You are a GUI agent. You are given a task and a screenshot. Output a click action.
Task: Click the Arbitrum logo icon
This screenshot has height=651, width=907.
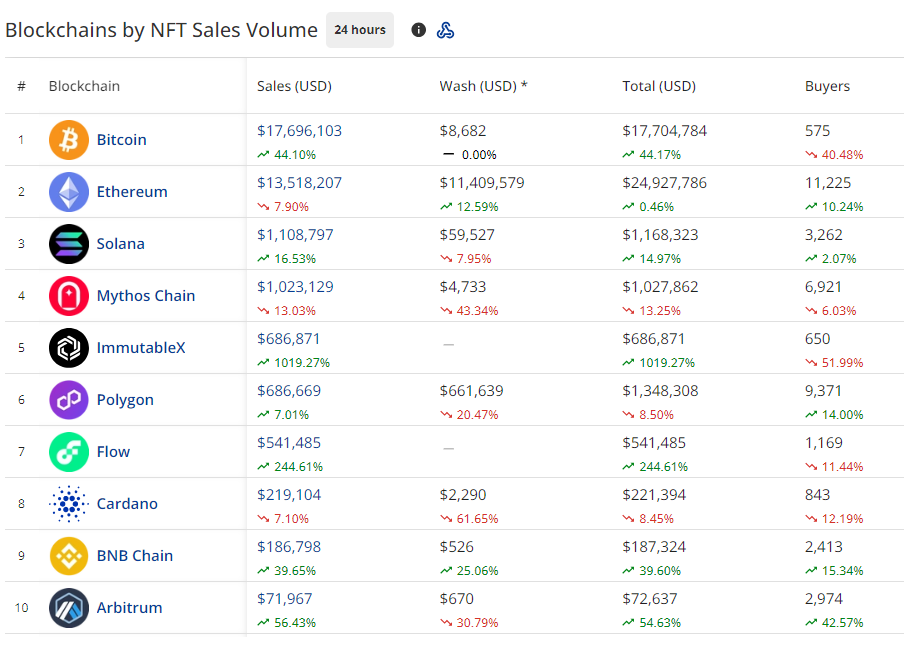click(69, 608)
